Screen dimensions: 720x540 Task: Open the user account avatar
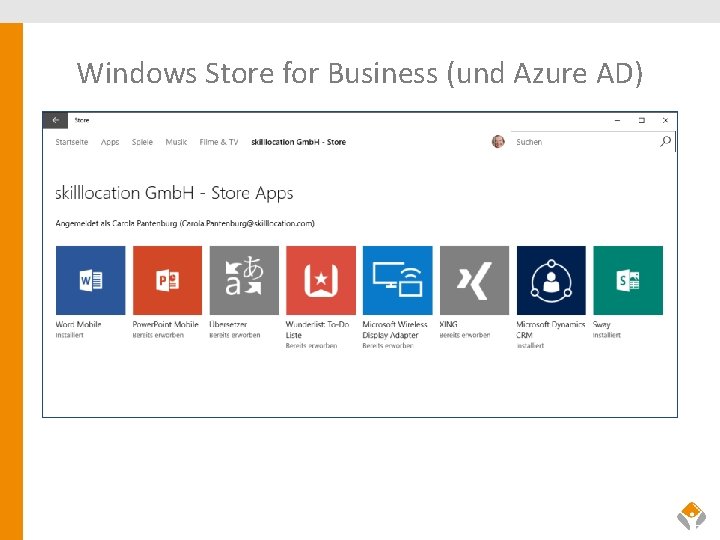[x=498, y=141]
